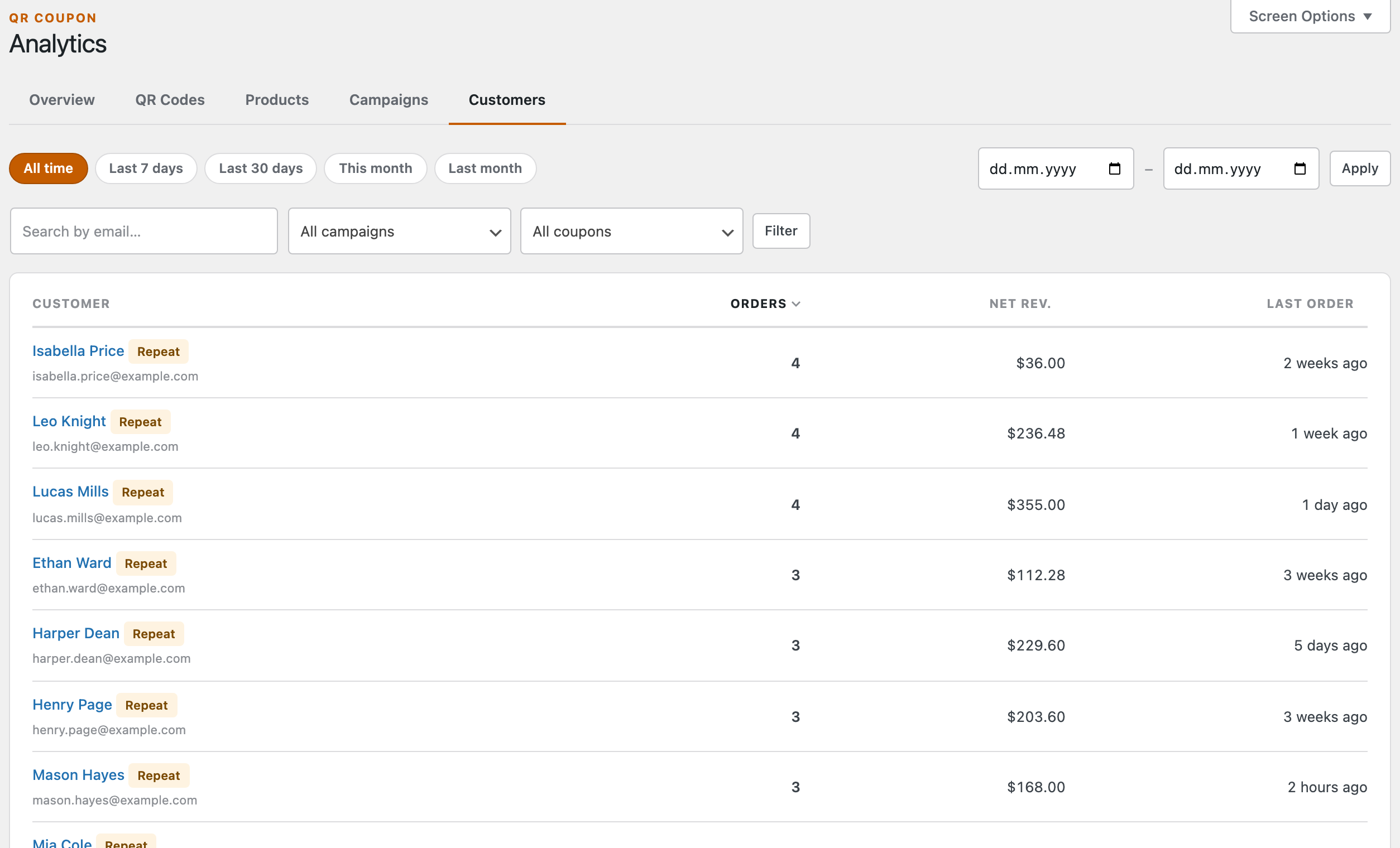Click the $236.48 net revenue value
The height and width of the screenshot is (848, 1400).
pyautogui.click(x=1036, y=434)
